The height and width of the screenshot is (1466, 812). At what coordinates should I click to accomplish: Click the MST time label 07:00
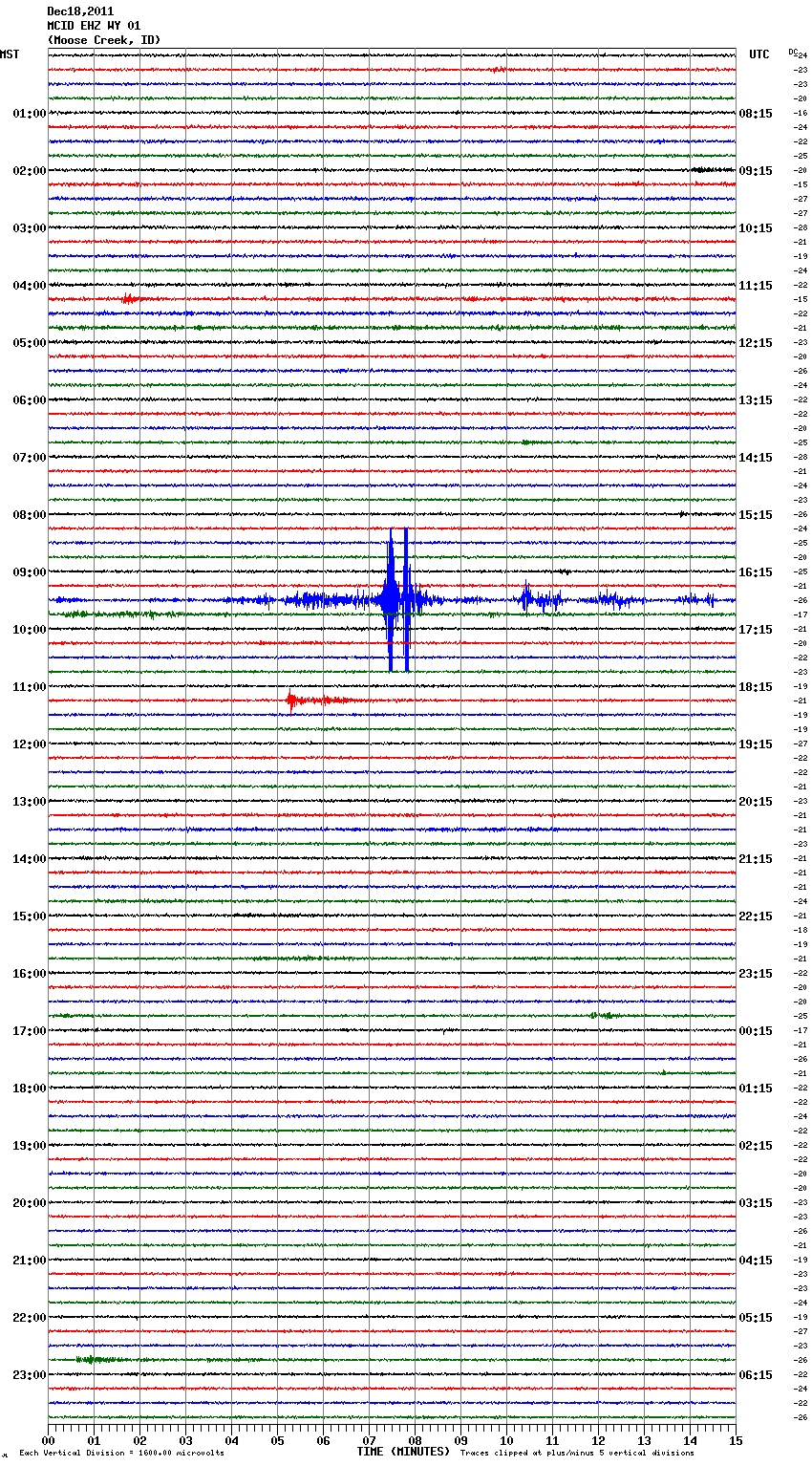30,458
